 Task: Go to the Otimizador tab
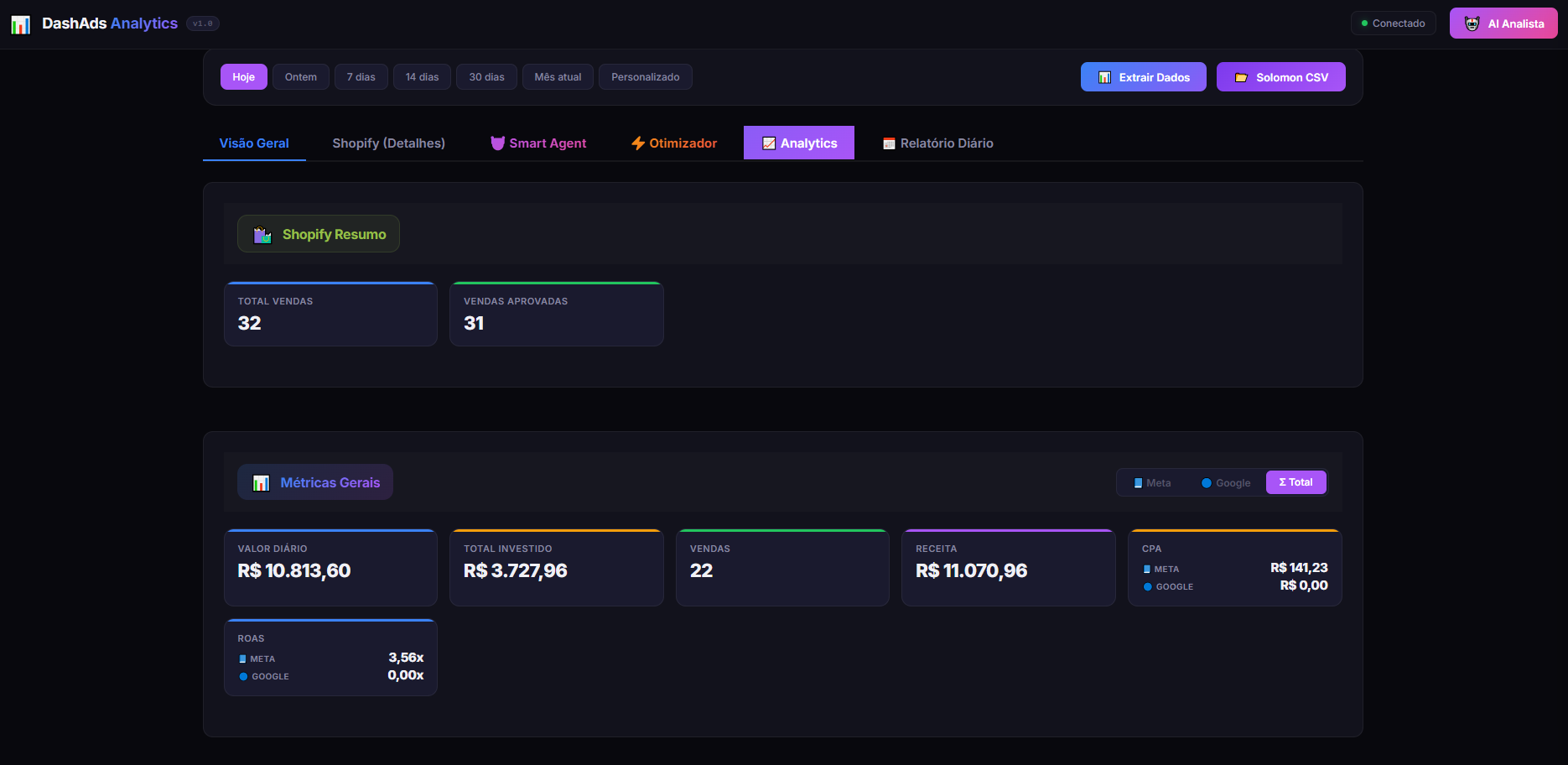[674, 143]
